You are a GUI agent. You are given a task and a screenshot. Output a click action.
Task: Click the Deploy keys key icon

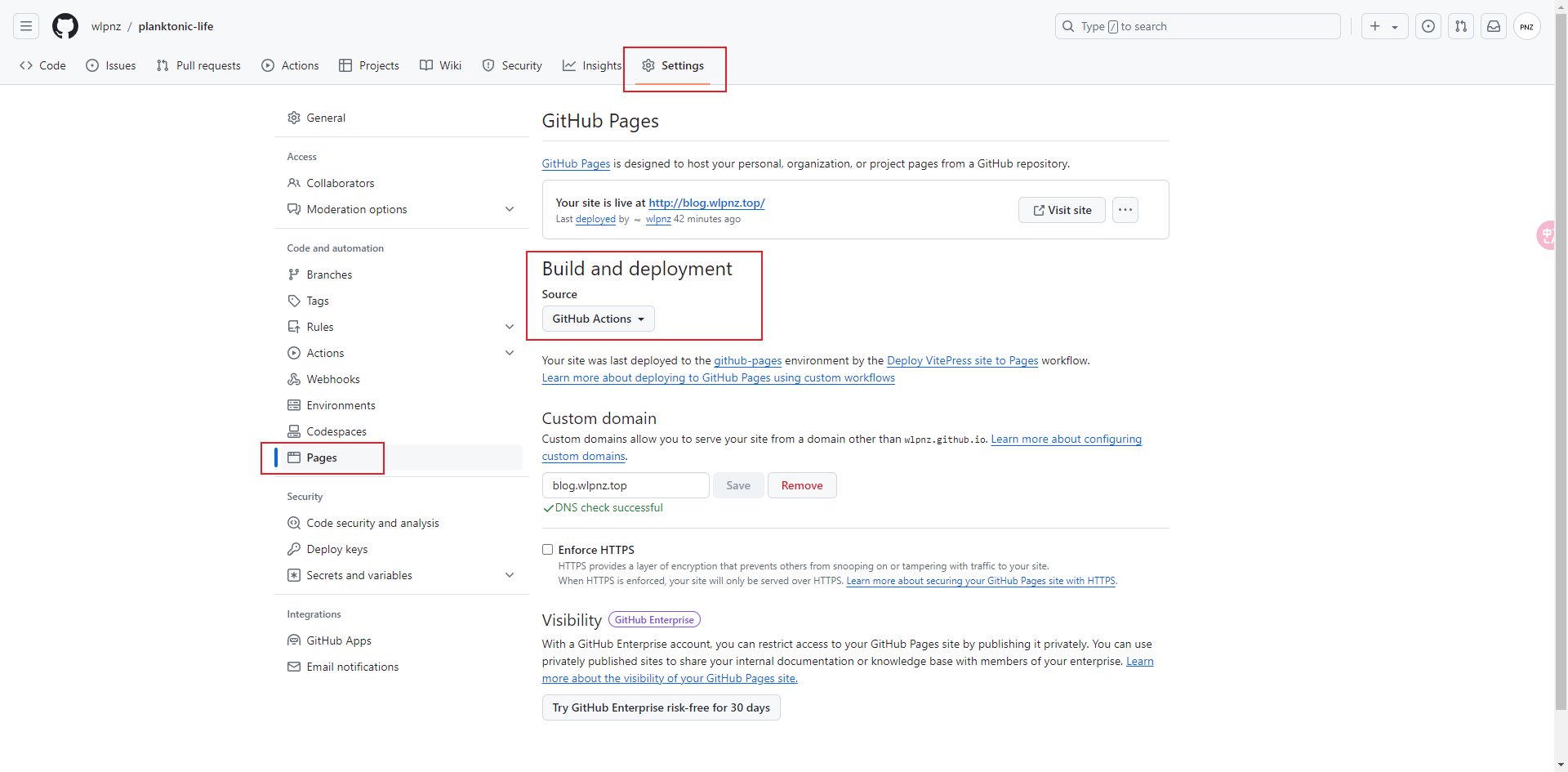pos(294,549)
